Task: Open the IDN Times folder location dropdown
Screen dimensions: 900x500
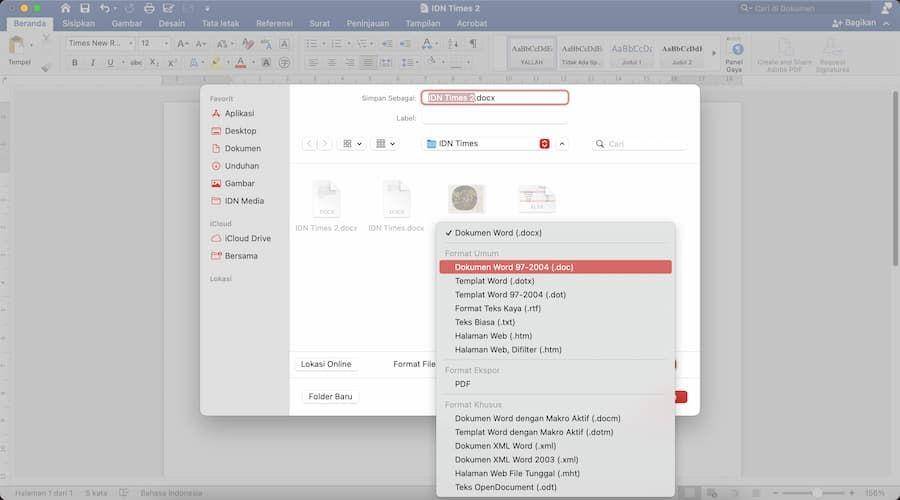Action: click(x=488, y=144)
